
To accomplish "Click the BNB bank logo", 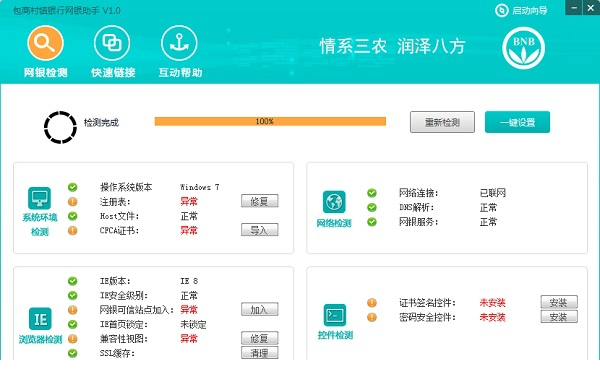I will point(523,48).
